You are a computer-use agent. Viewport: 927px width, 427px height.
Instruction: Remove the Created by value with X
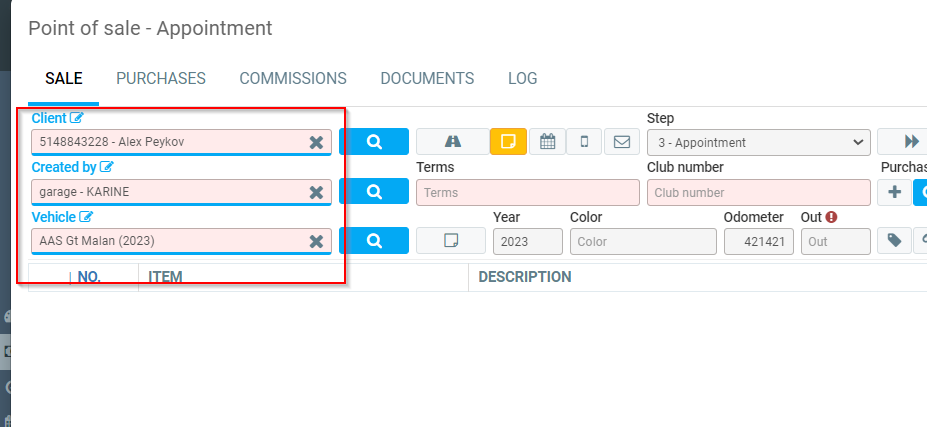[316, 192]
